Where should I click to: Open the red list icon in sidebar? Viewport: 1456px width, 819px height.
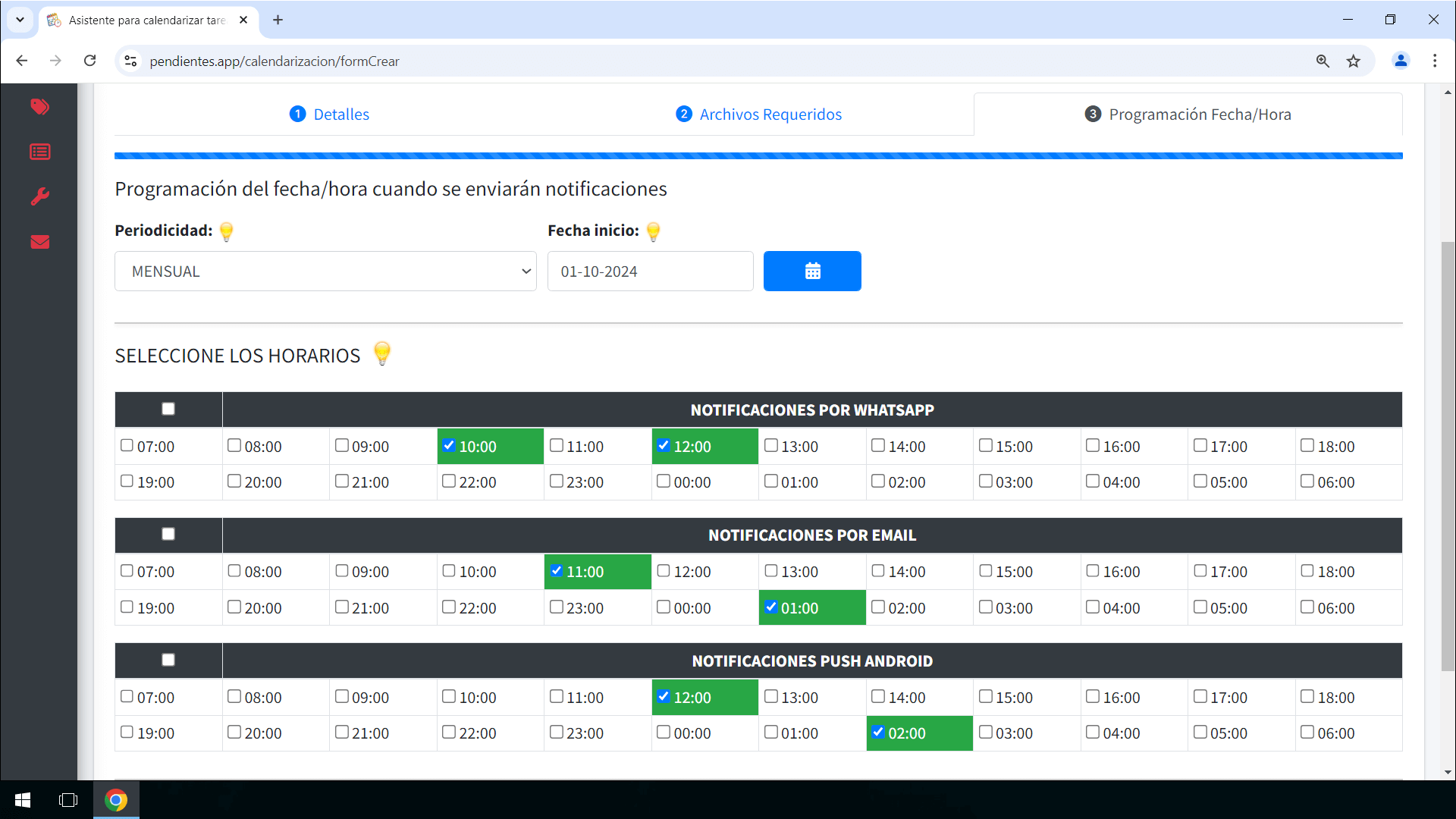pos(39,152)
